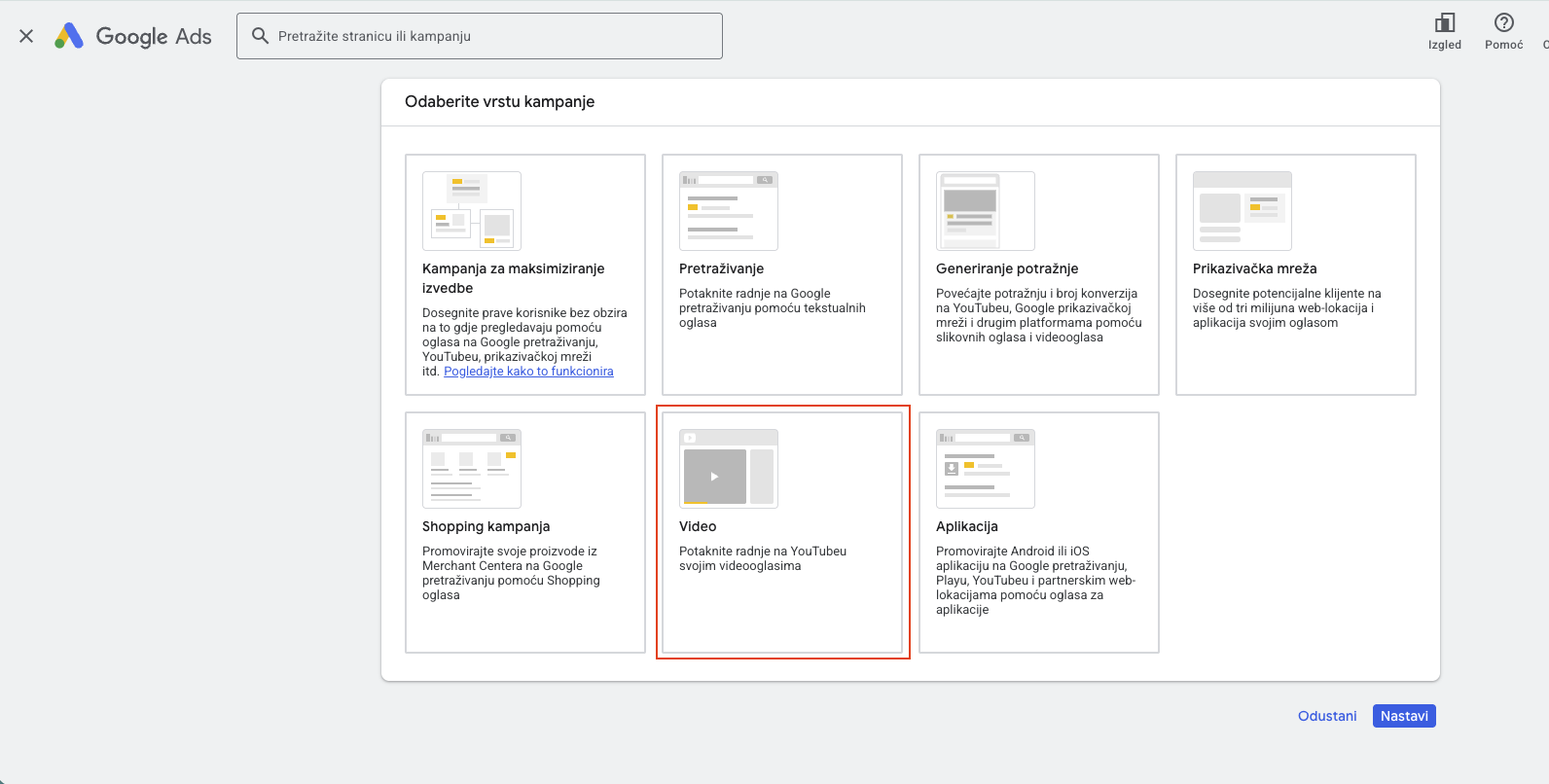Click the search magnifier icon

point(260,36)
